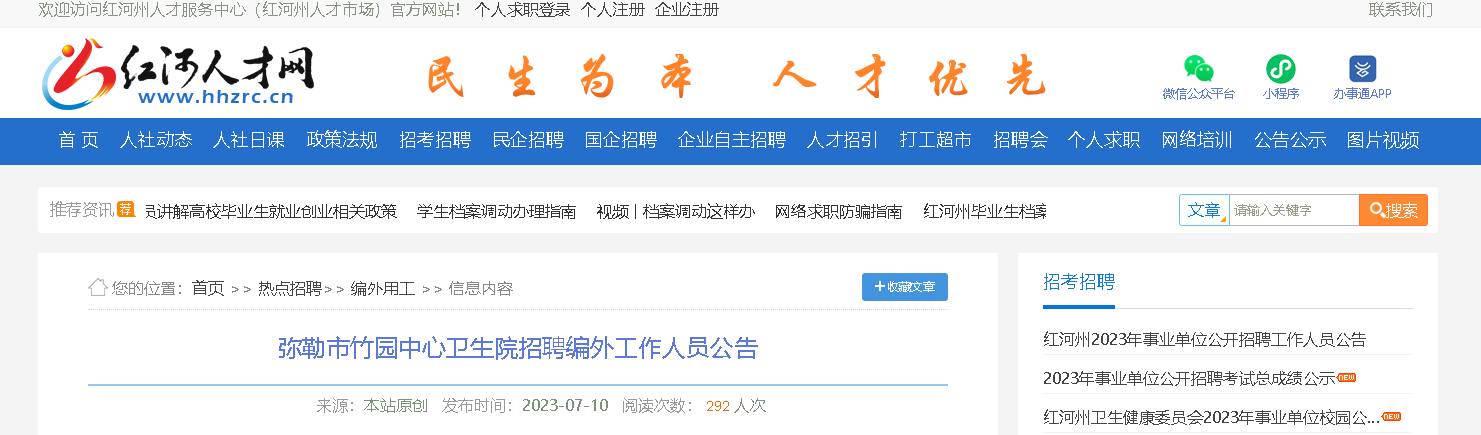Image resolution: width=1481 pixels, height=435 pixels.
Task: Click article title 弥勒市竹园中心卫生院招聘编外工作人员公告
Action: tap(518, 348)
